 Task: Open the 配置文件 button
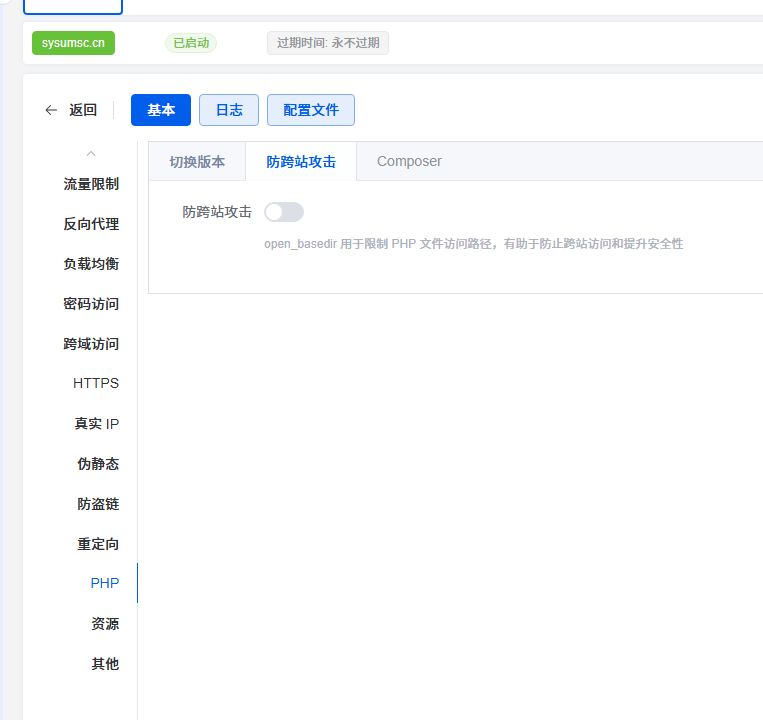pyautogui.click(x=311, y=110)
